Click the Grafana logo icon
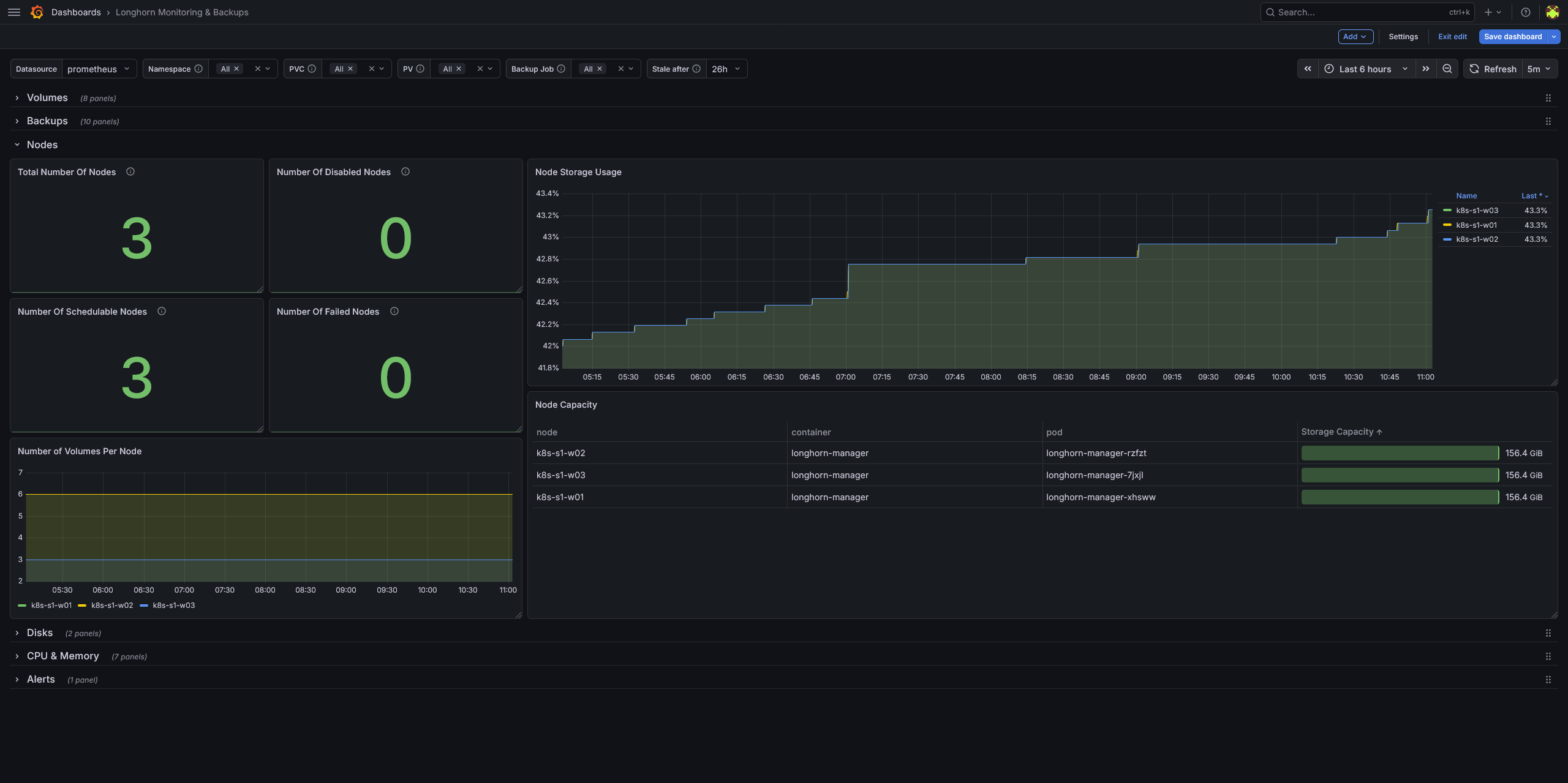1568x783 pixels. [37, 12]
